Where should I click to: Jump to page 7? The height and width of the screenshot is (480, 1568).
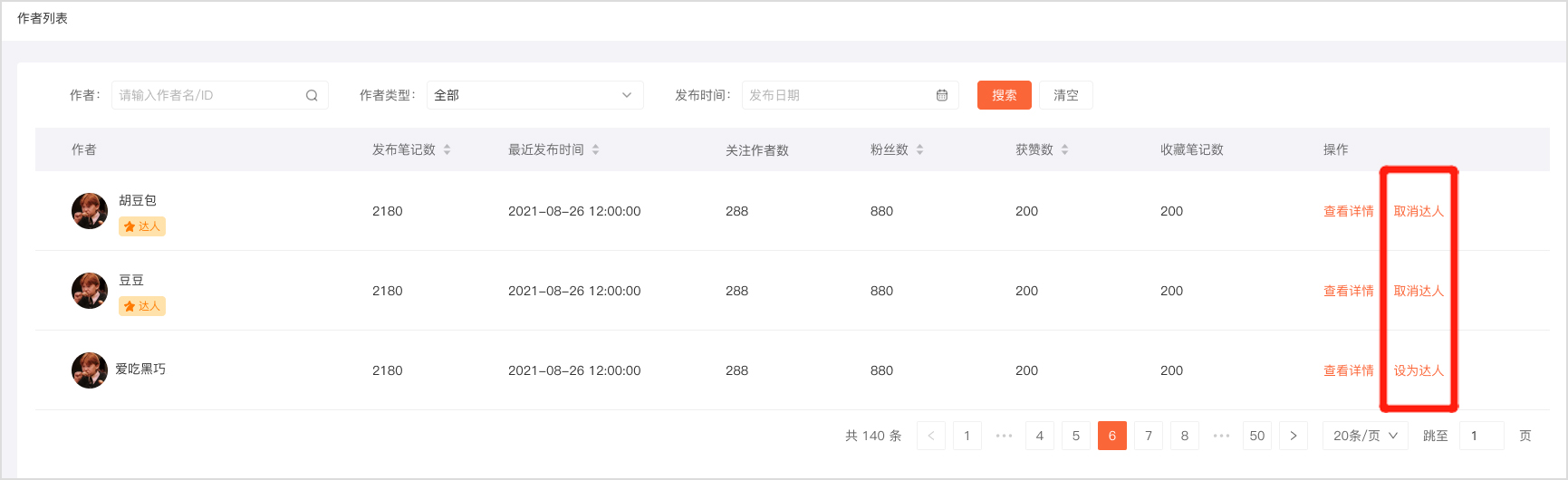click(x=1149, y=436)
